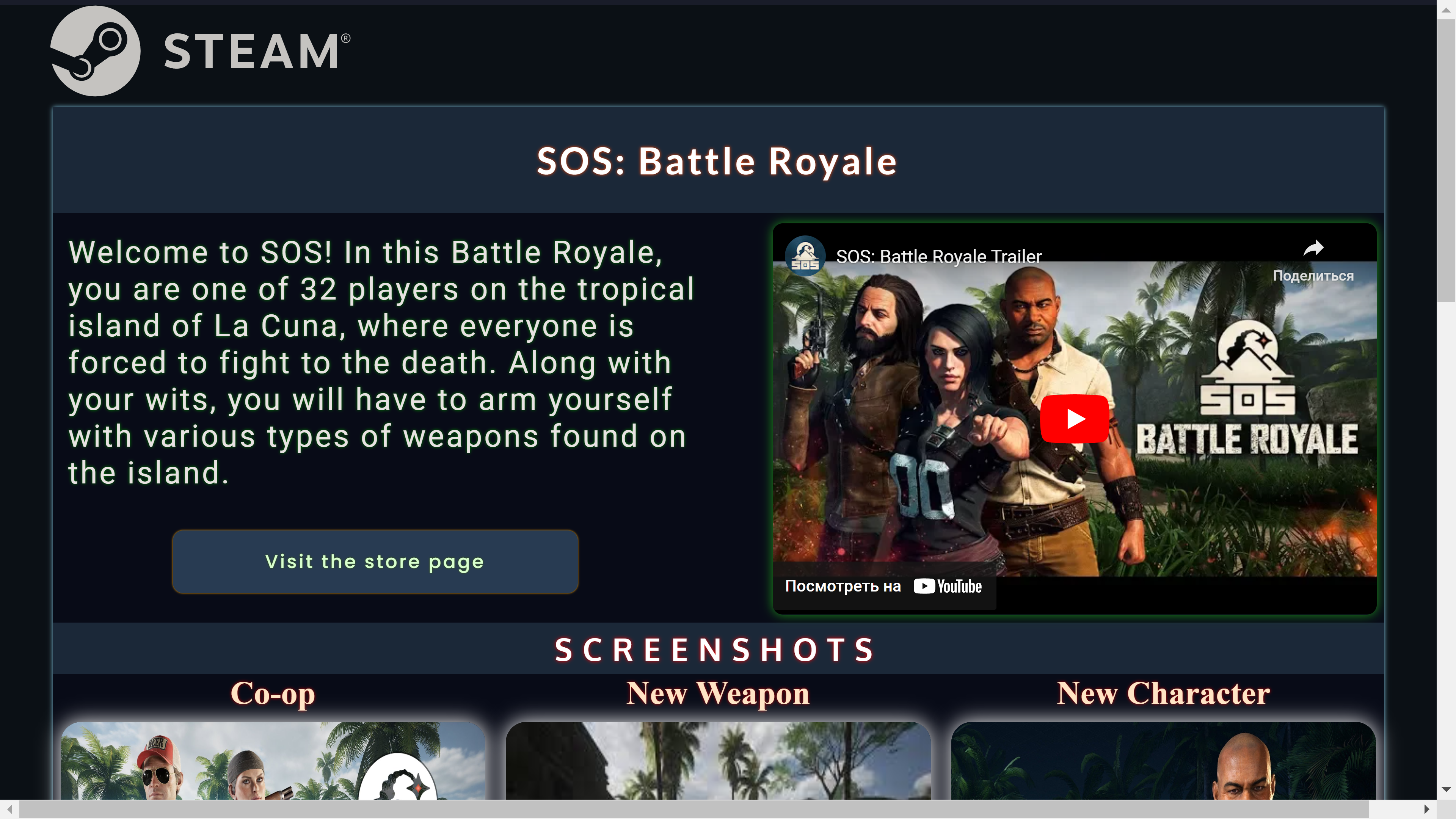Open the video on YouTube via logo

pos(948,586)
